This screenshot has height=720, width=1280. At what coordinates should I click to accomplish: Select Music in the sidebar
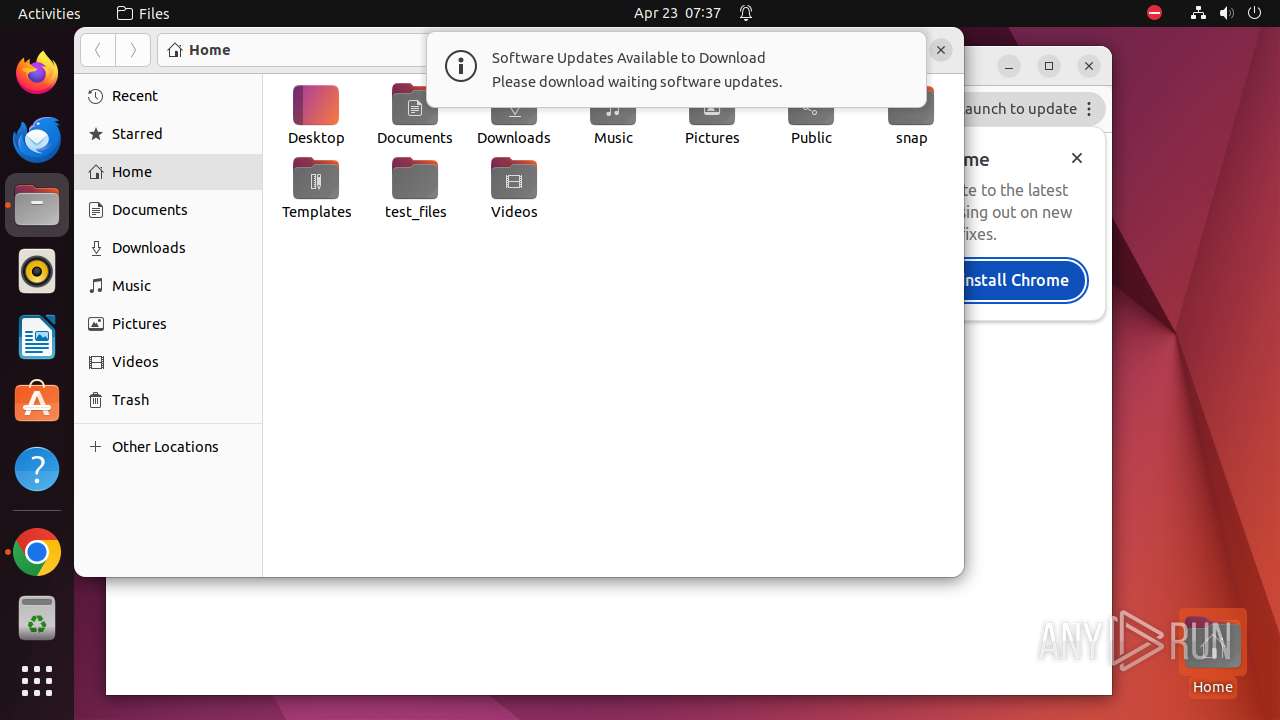pos(168,286)
